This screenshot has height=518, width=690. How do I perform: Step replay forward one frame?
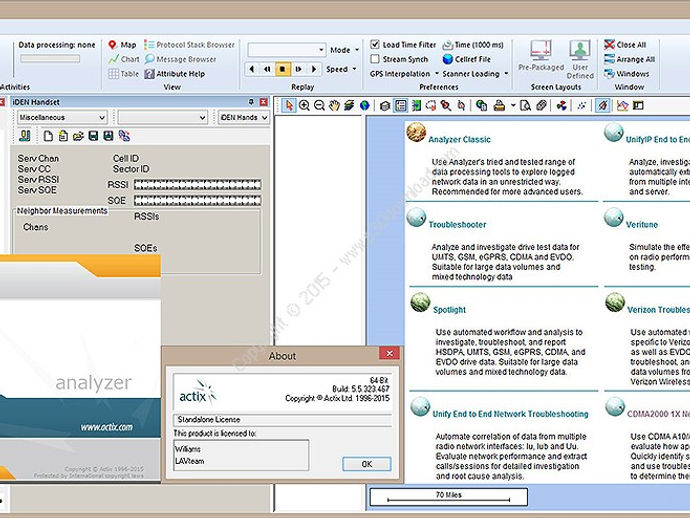click(298, 69)
